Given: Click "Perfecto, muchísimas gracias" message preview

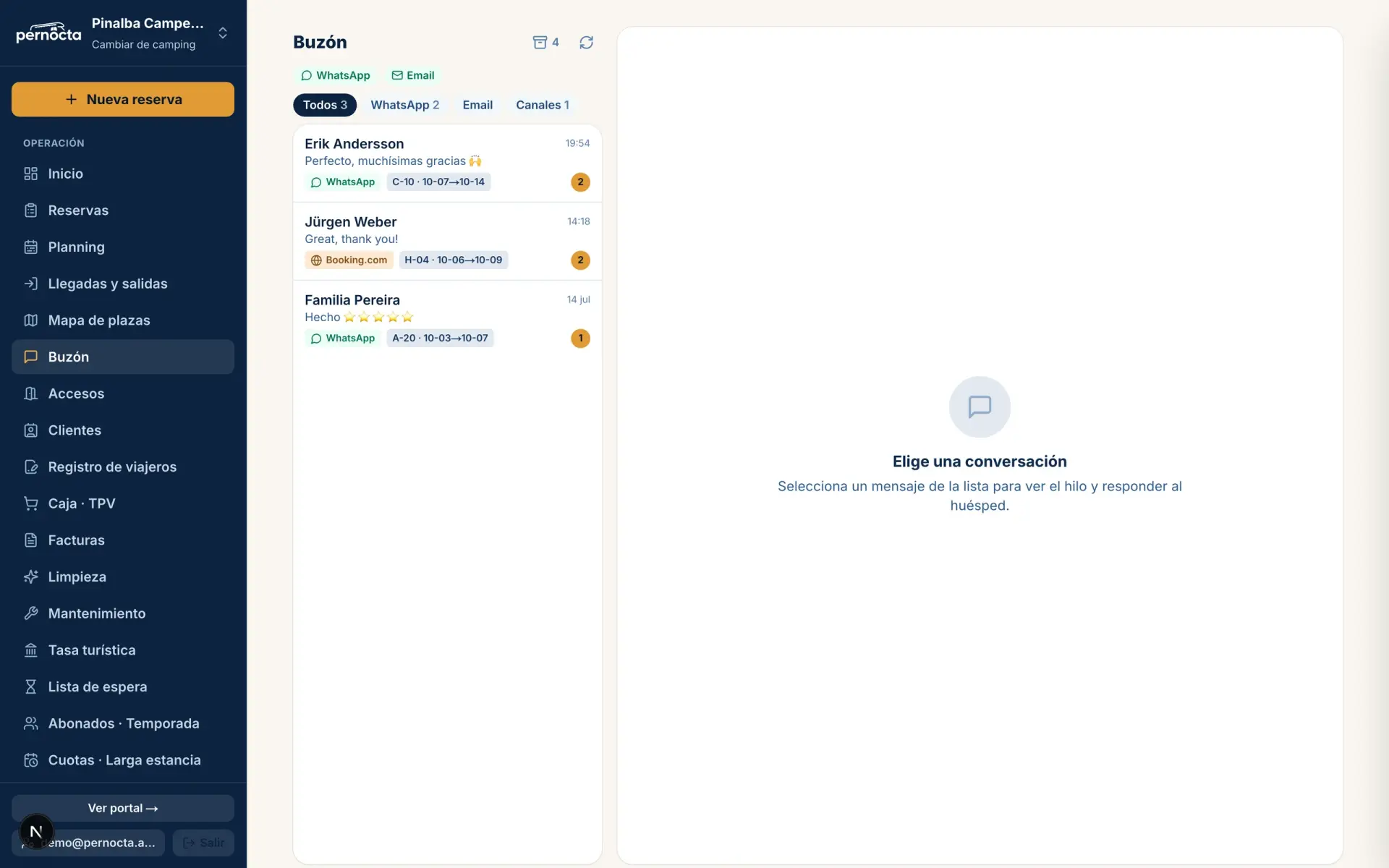Looking at the screenshot, I should click(393, 161).
